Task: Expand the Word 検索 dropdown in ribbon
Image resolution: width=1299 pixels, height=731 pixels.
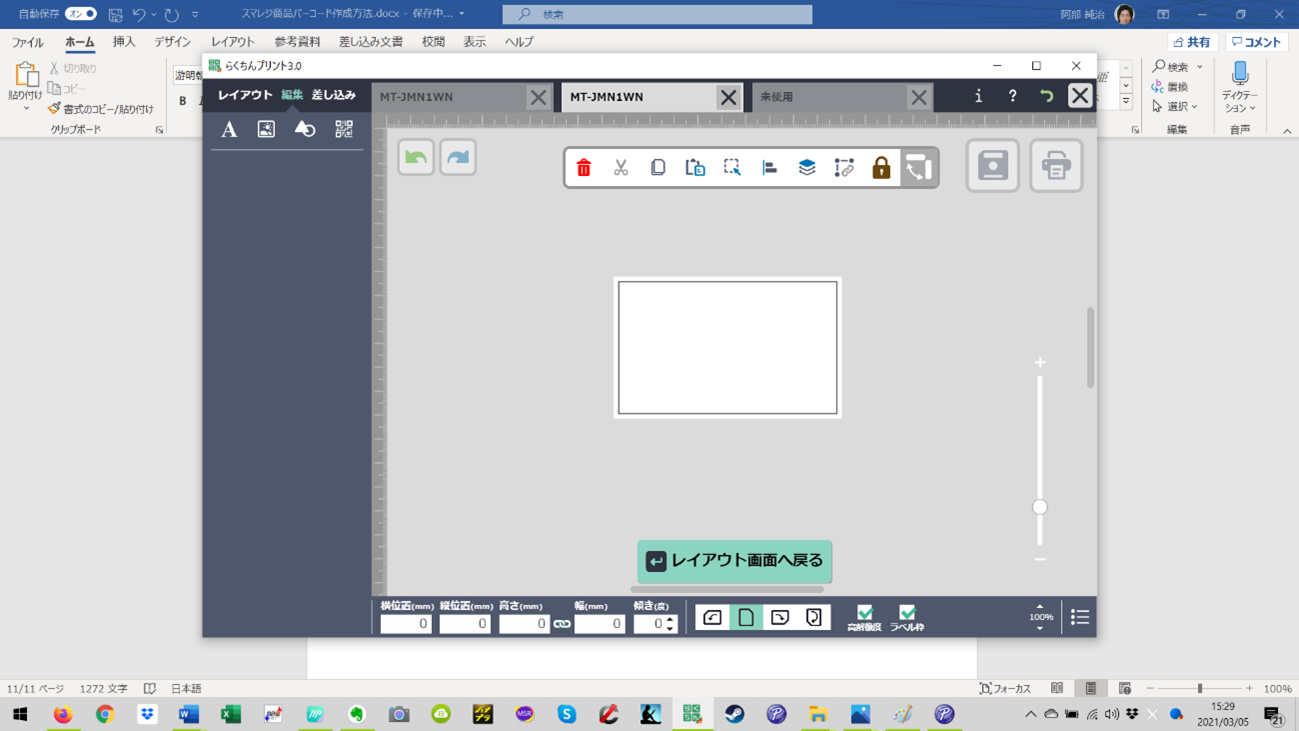Action: pos(1199,67)
